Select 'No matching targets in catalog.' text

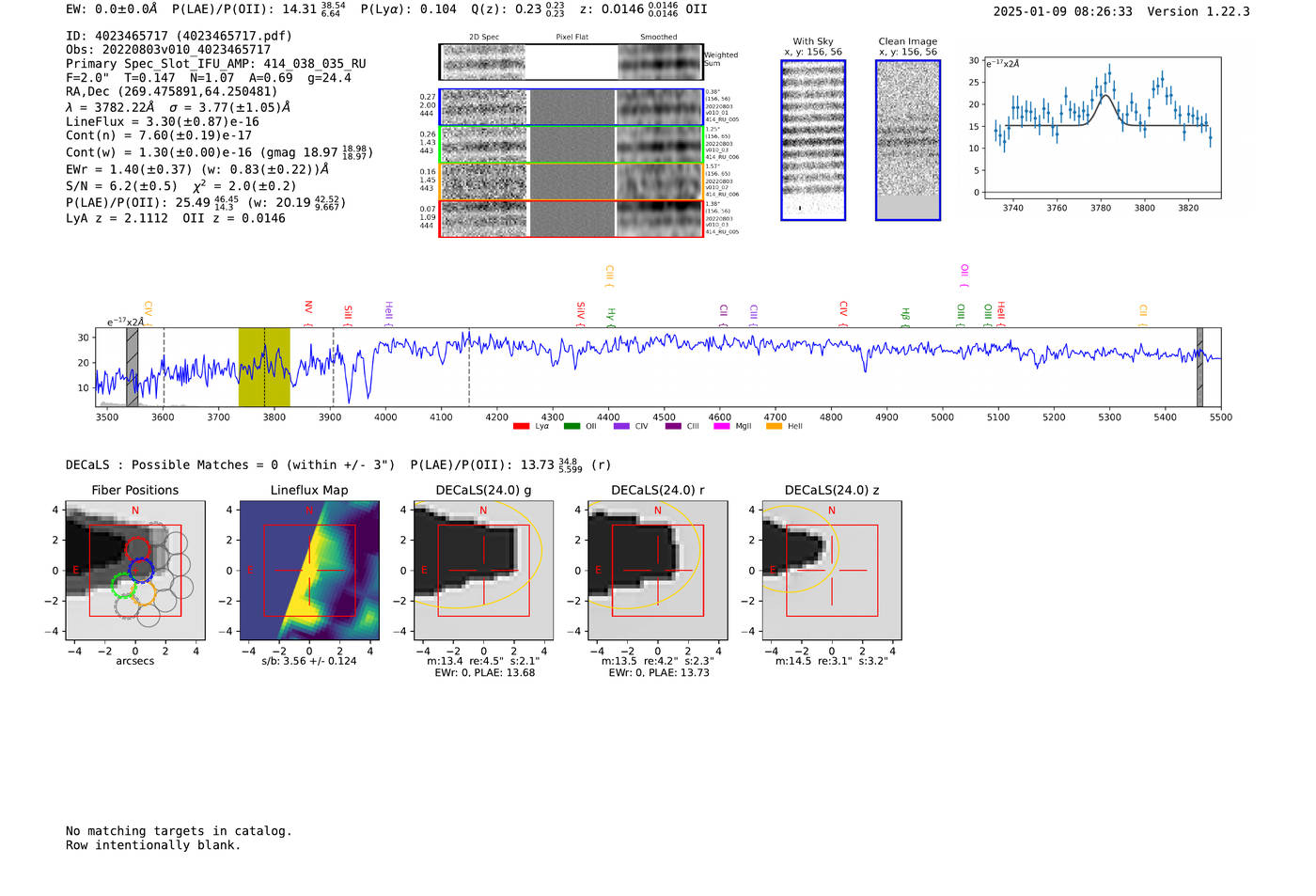[x=179, y=831]
